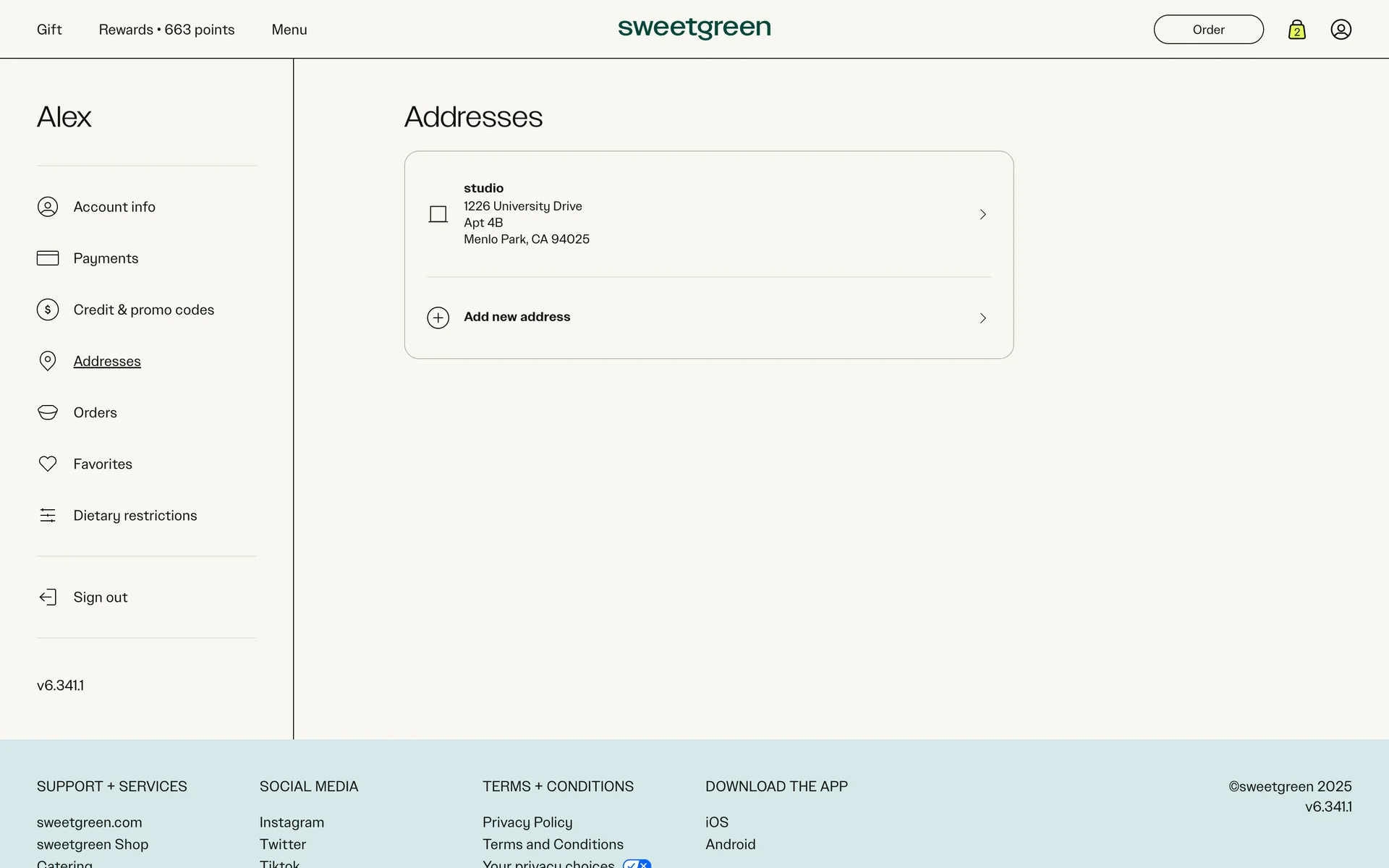
Task: Click the Payments credit card icon
Action: coord(48,258)
